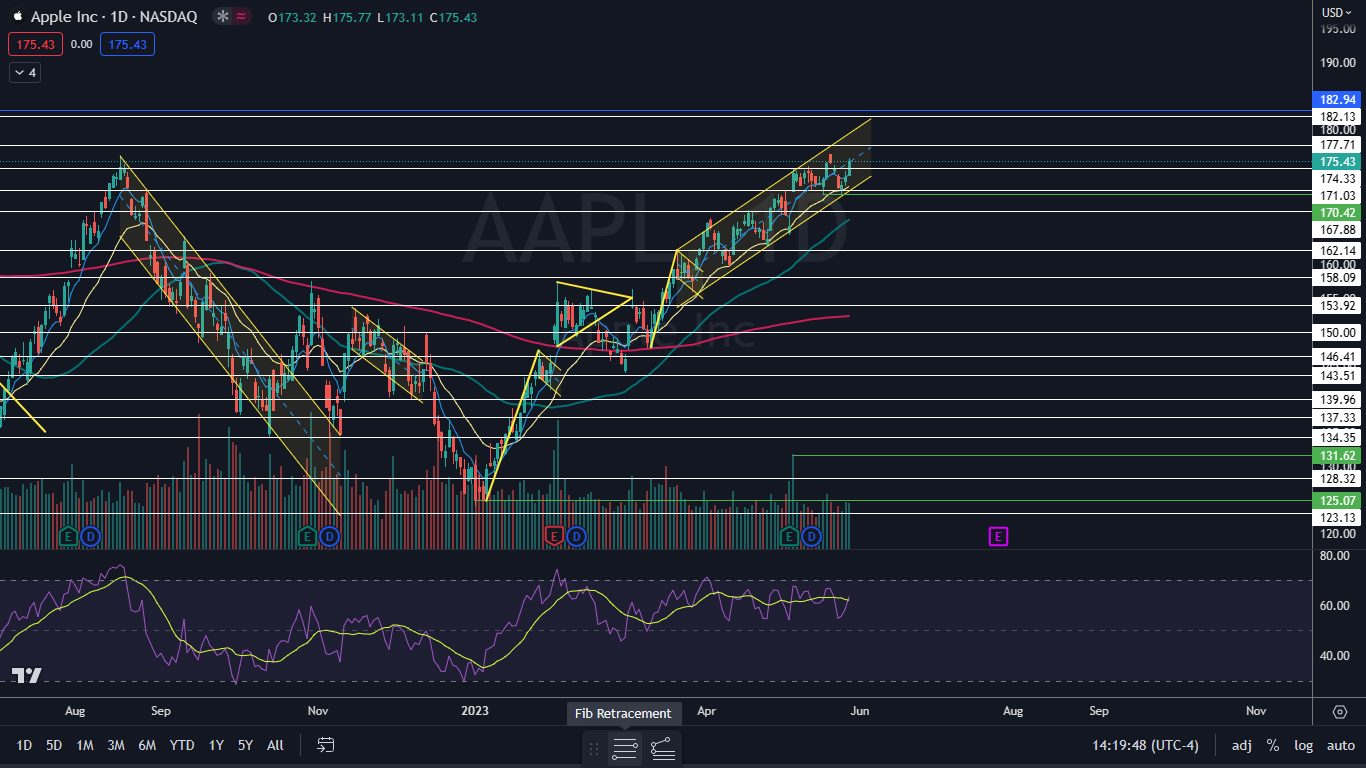Open chart settings gear icon
Screen dimensions: 1366x768
1340,711
